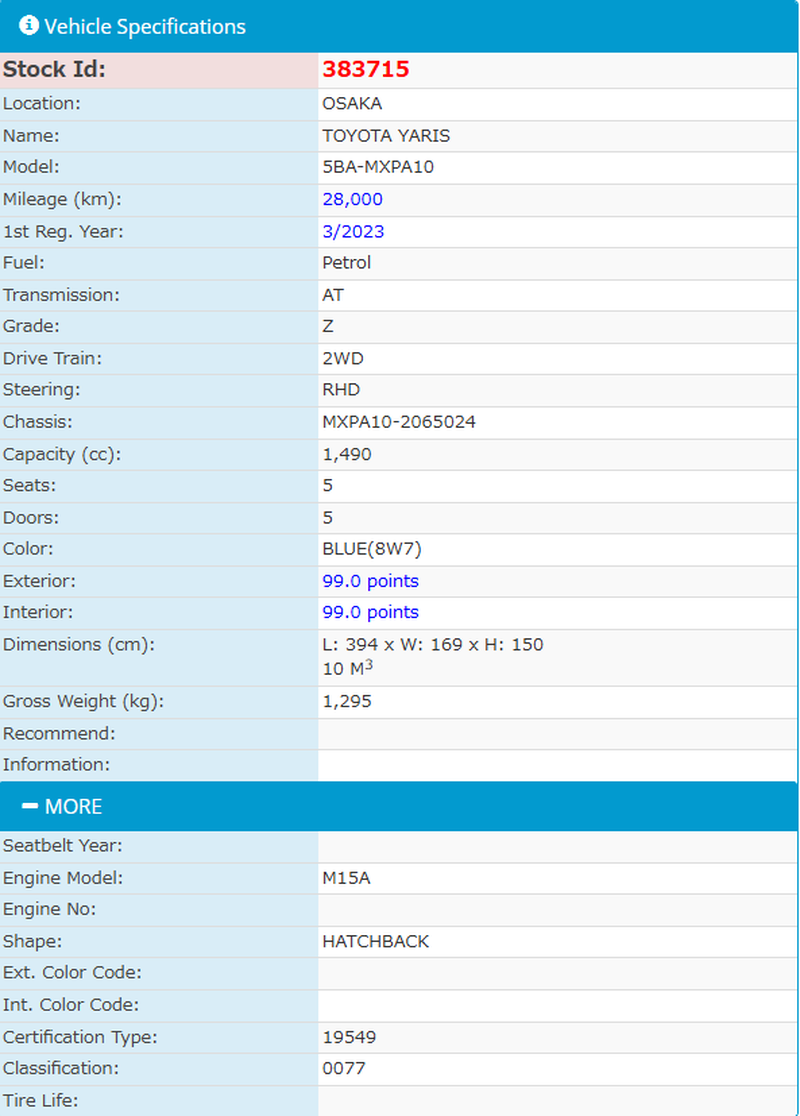This screenshot has height=1116, width=800.
Task: Click the Engine No: label
Action: [x=49, y=909]
